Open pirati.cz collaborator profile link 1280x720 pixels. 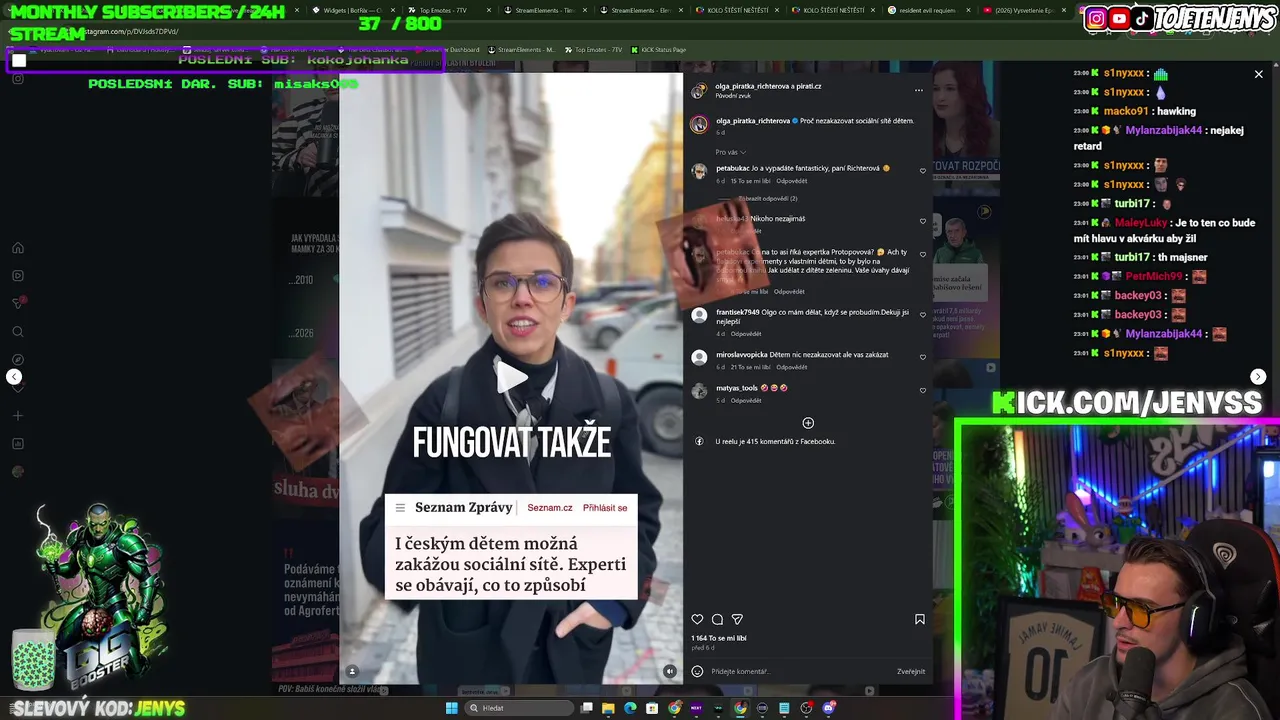[x=809, y=86]
